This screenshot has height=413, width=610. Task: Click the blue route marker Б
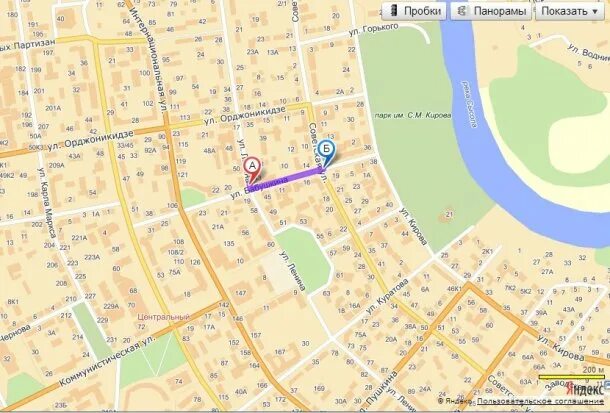point(326,153)
